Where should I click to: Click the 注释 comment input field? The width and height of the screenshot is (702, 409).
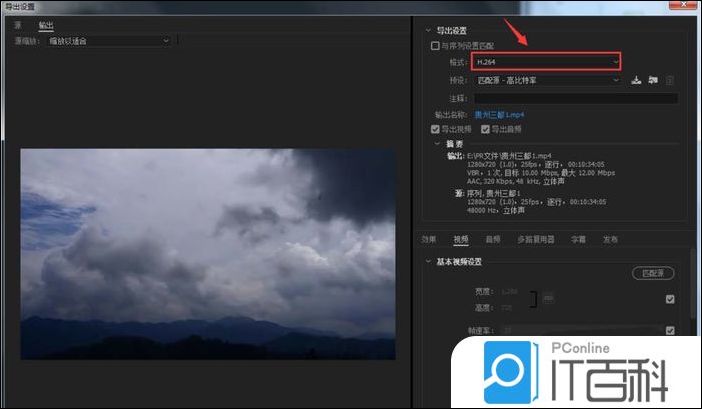tap(576, 98)
